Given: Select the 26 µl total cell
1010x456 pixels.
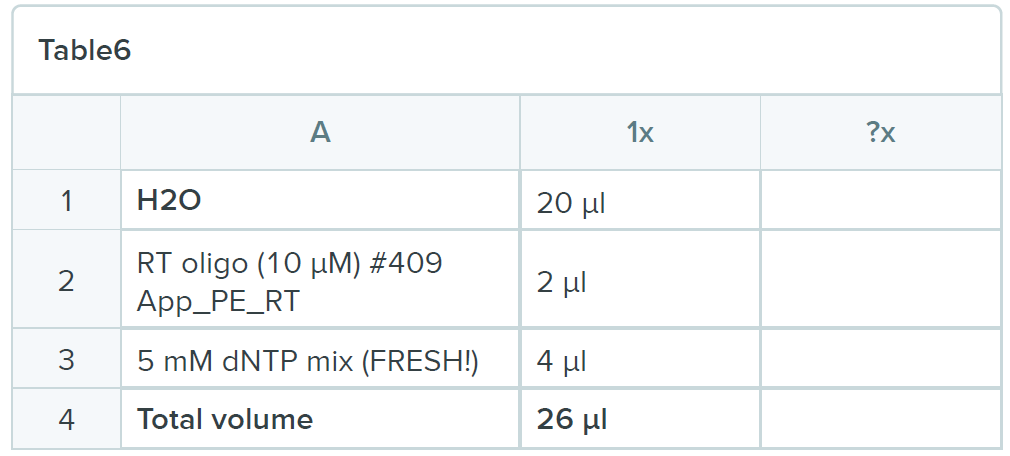Looking at the screenshot, I should pyautogui.click(x=640, y=419).
